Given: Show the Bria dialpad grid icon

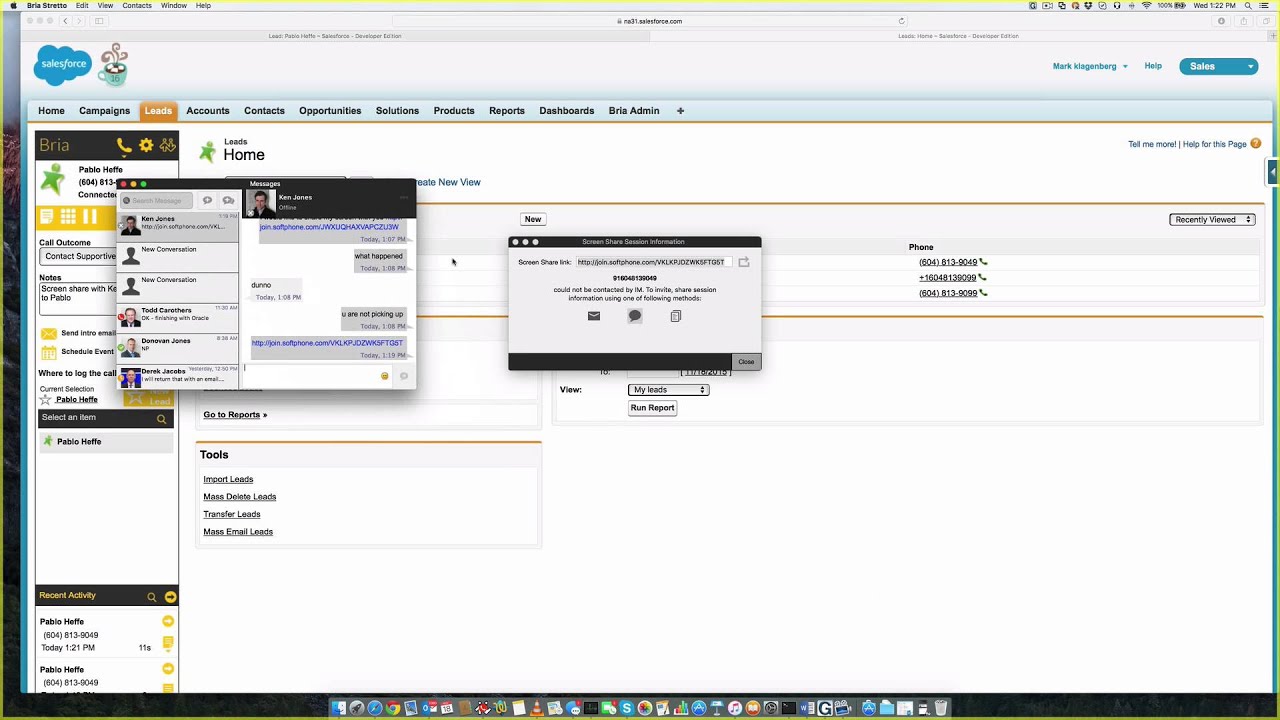Looking at the screenshot, I should click(68, 217).
